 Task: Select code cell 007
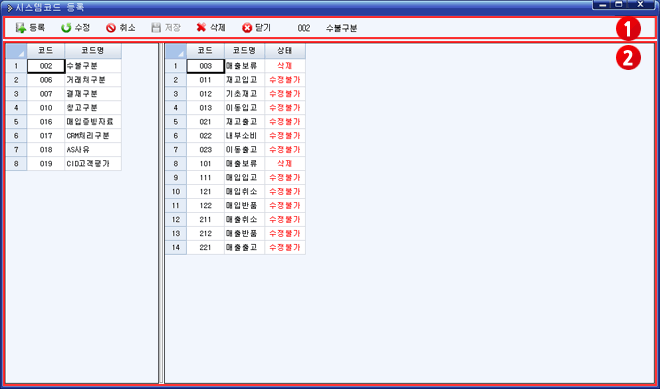tap(46, 94)
